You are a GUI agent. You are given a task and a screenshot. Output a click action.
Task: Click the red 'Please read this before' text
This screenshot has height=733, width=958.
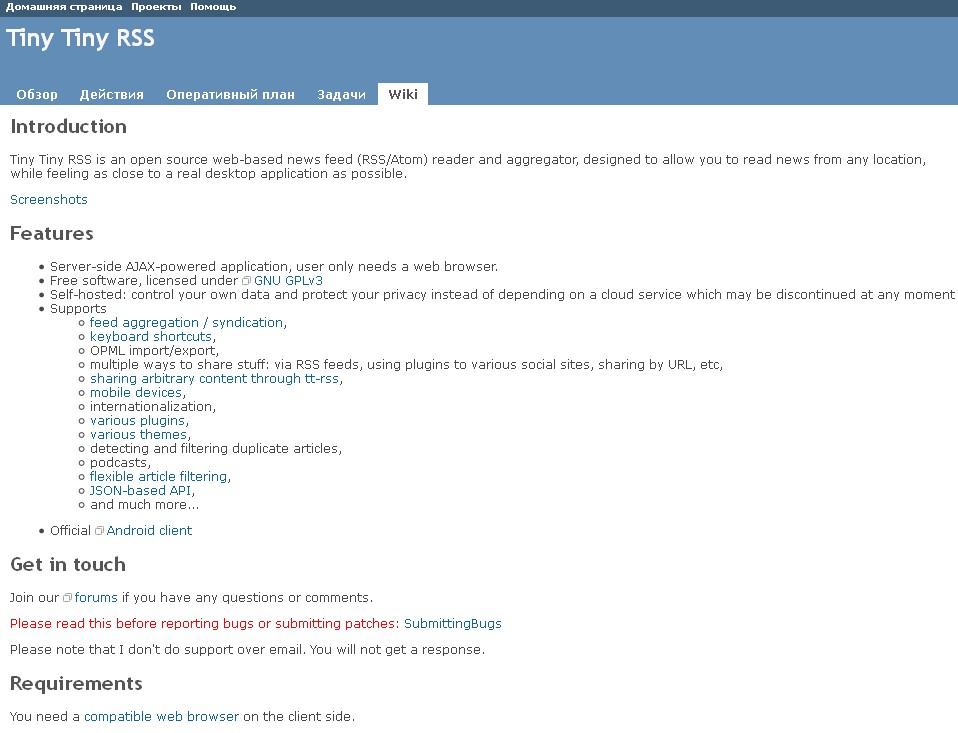click(x=205, y=624)
